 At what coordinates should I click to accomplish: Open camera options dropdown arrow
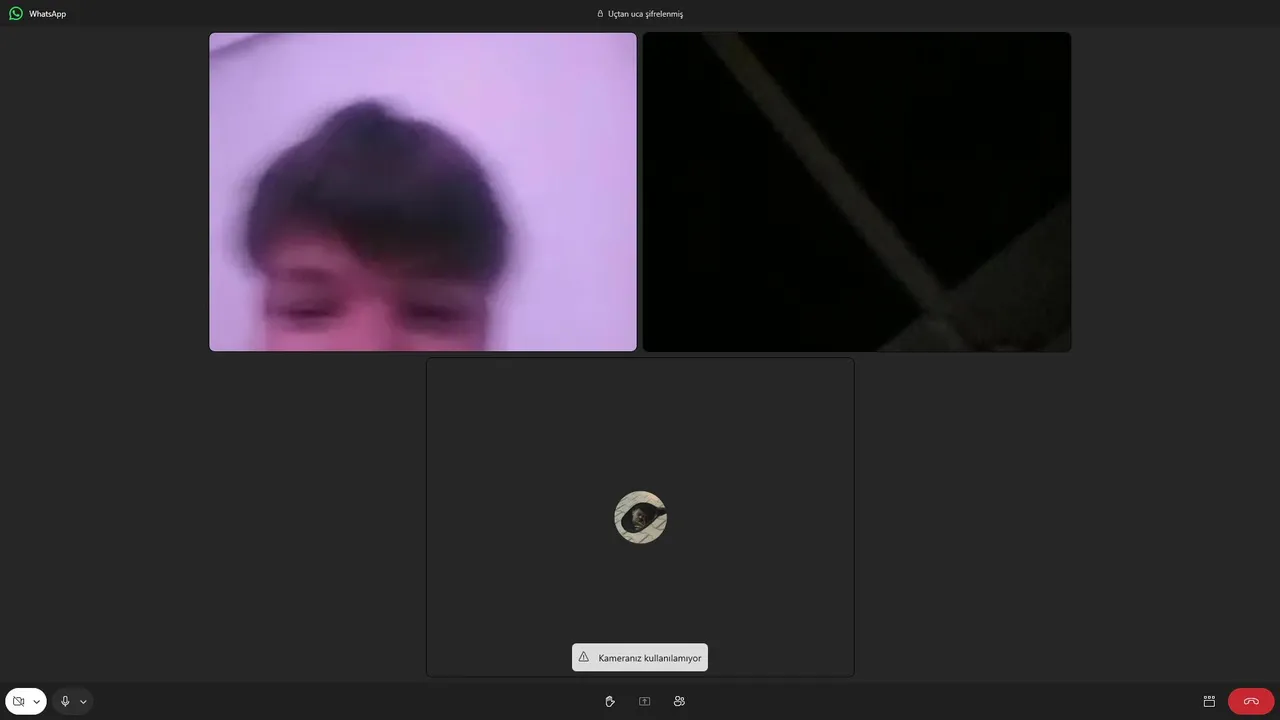pos(37,702)
